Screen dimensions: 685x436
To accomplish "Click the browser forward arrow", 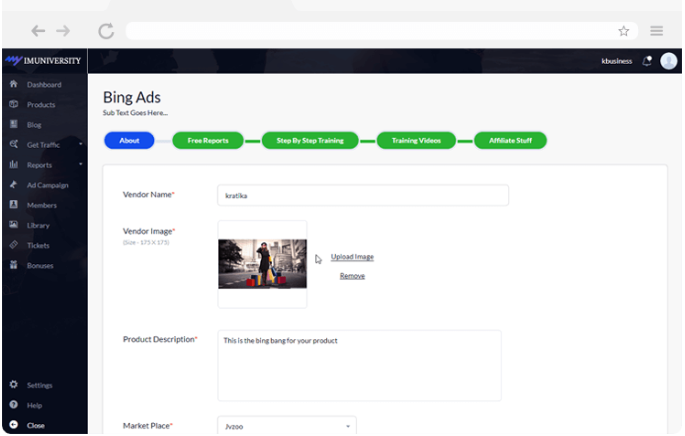I will tap(63, 31).
